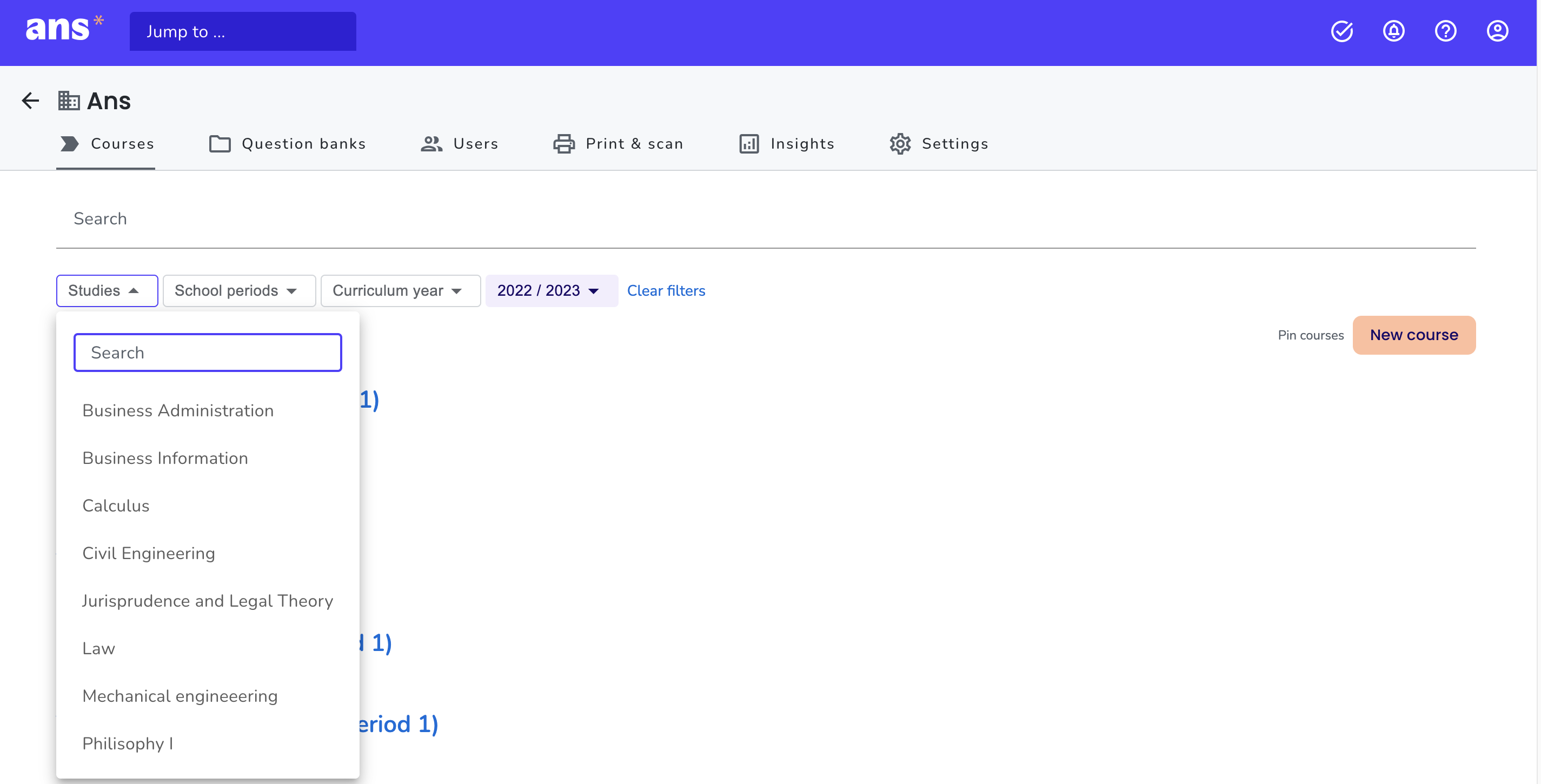Select Civil Engineering study
The width and height of the screenshot is (1541, 784).
(x=208, y=553)
